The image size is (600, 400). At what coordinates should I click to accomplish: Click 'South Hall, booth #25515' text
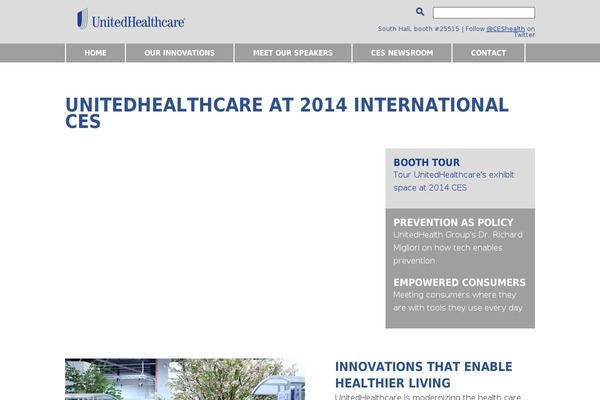point(418,29)
